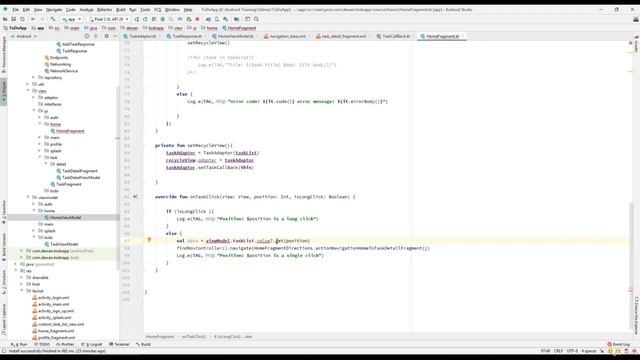Open the Navigate menu

click(x=54, y=9)
